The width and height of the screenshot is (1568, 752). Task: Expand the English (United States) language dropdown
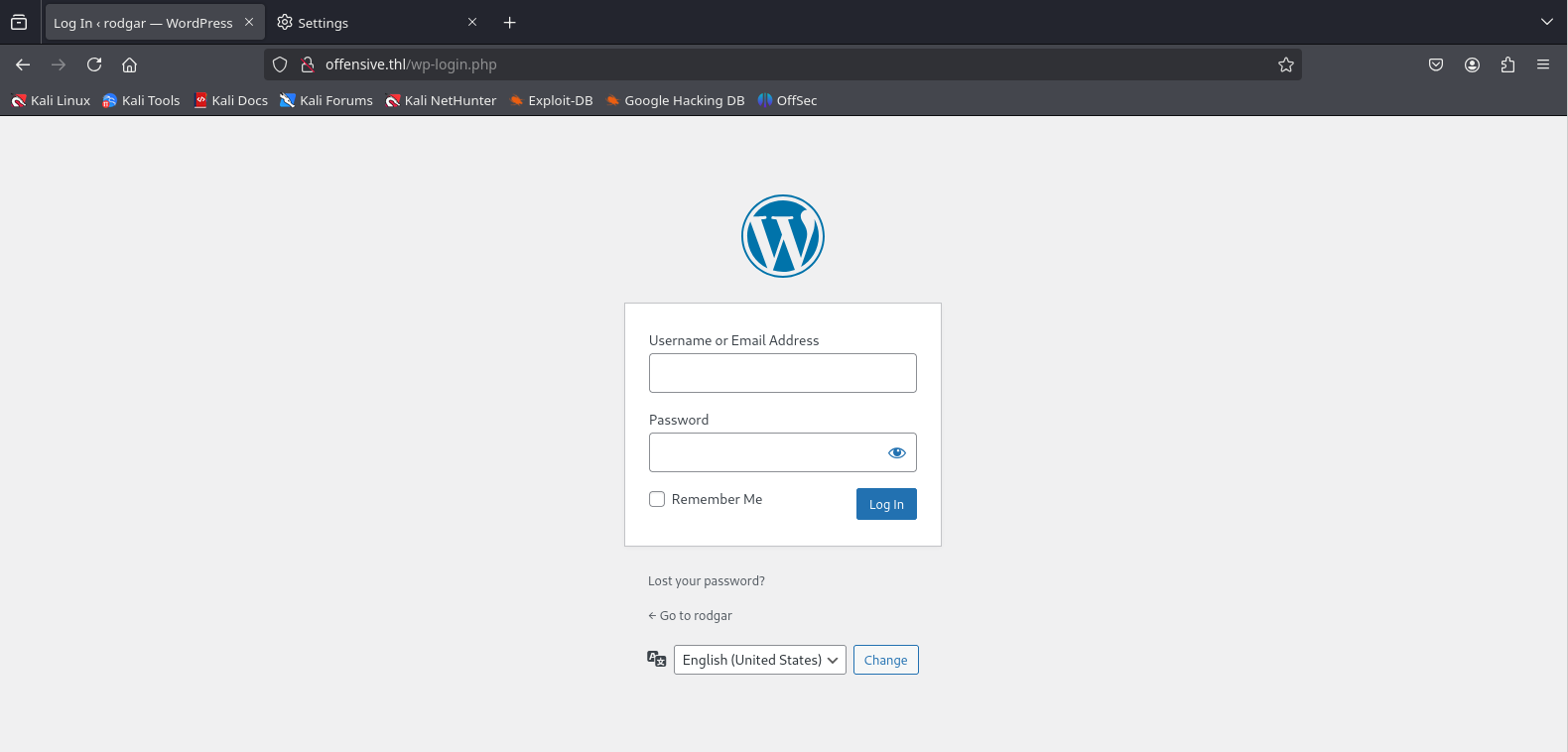click(x=759, y=660)
